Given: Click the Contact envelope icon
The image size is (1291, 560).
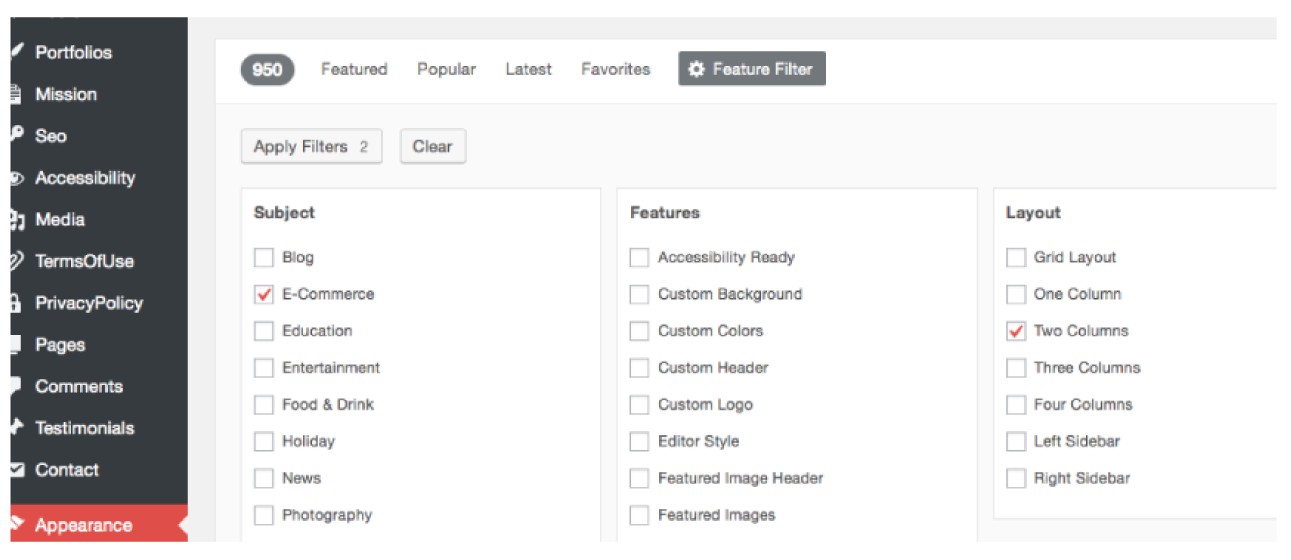Looking at the screenshot, I should coord(16,469).
